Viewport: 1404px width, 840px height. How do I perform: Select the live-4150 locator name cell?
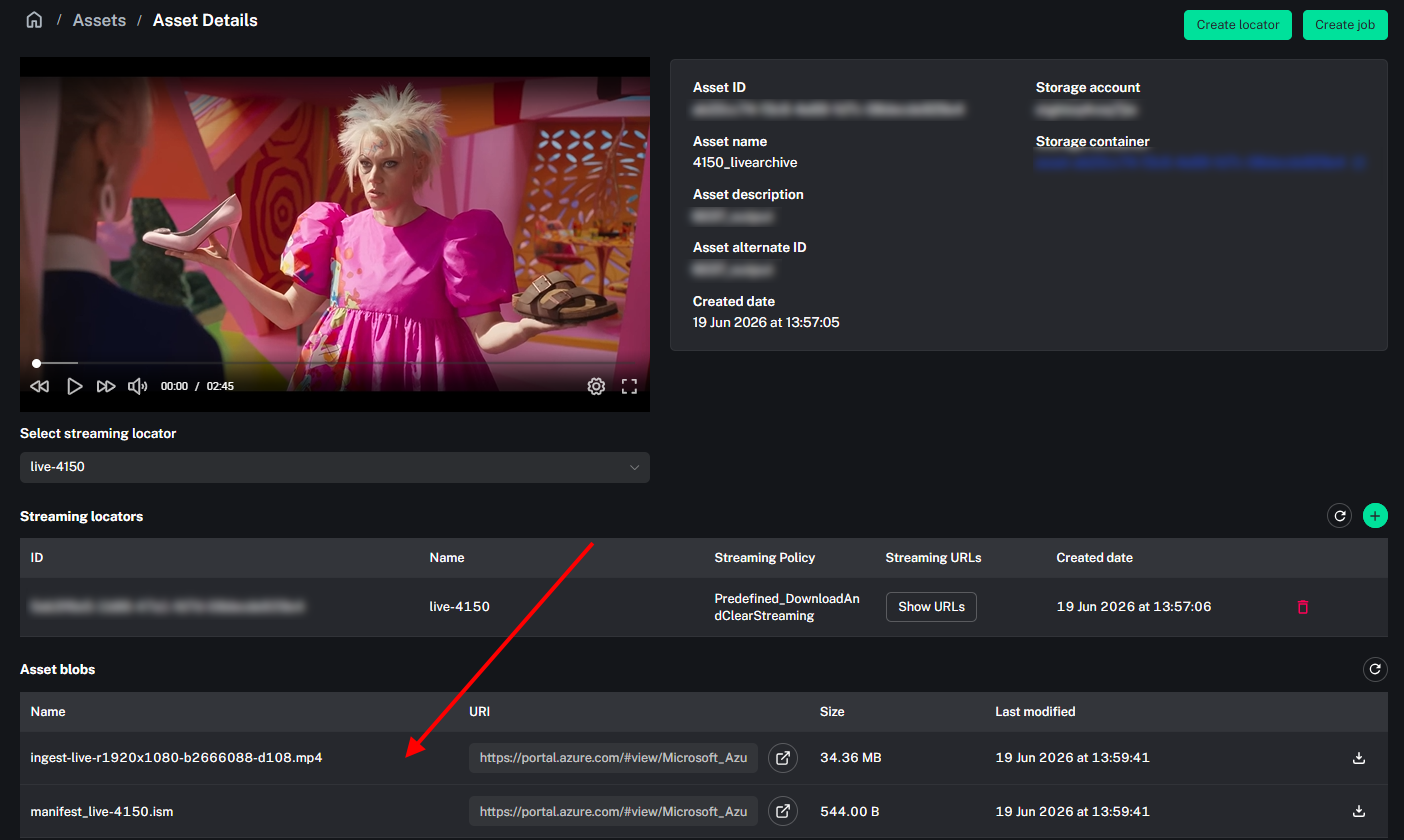tap(459, 607)
